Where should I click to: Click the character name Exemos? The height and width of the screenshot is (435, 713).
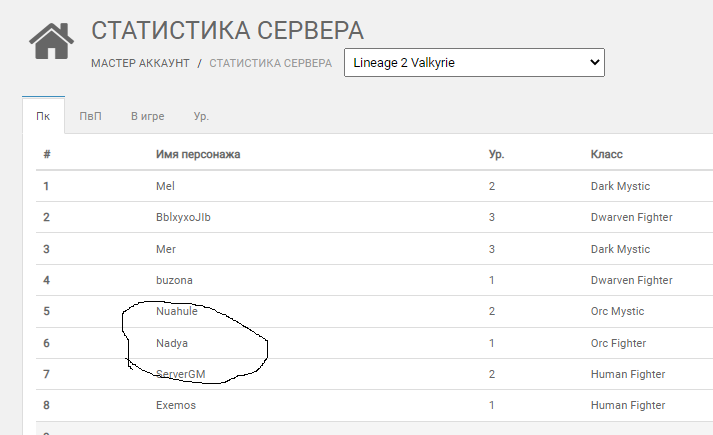coord(176,405)
